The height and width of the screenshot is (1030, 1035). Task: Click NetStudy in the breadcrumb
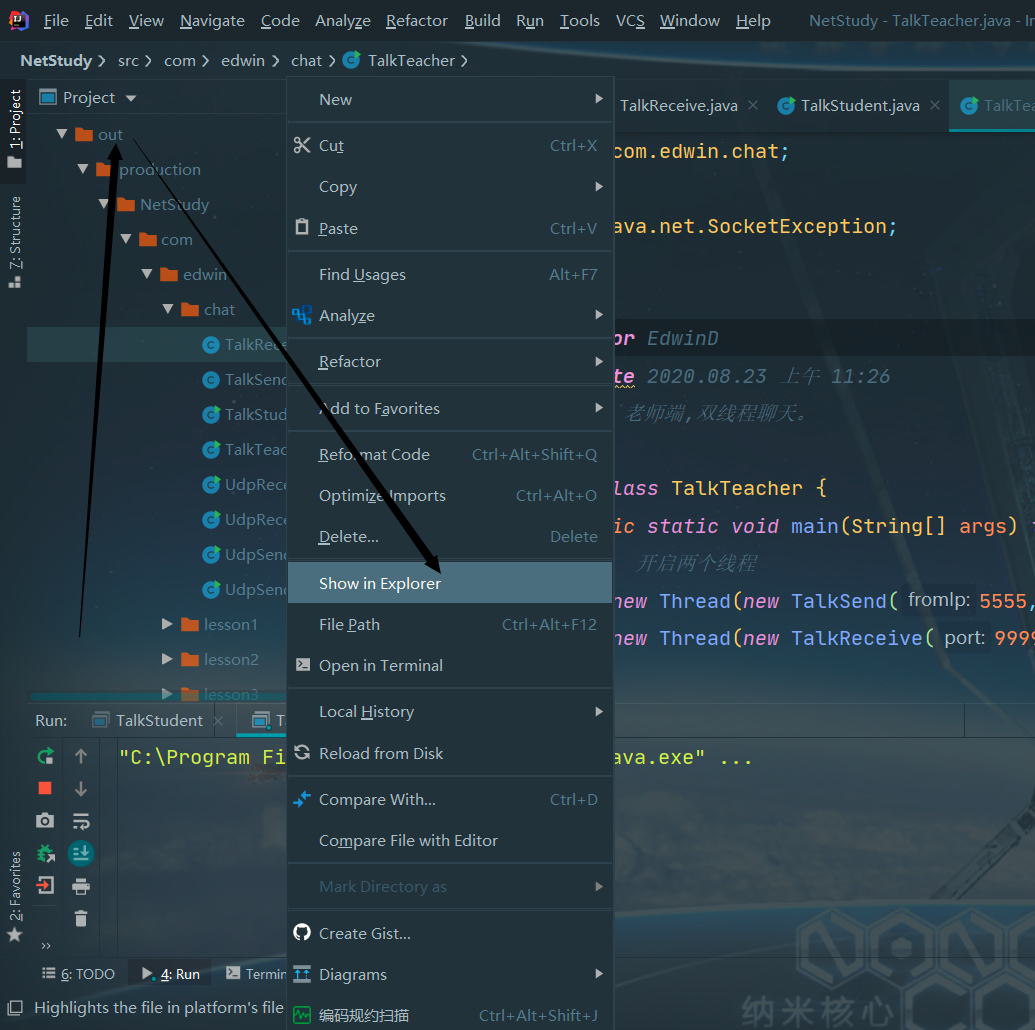pyautogui.click(x=56, y=61)
